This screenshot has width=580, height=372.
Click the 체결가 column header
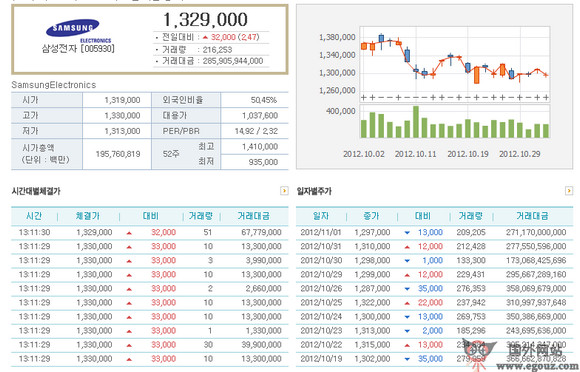[88, 216]
